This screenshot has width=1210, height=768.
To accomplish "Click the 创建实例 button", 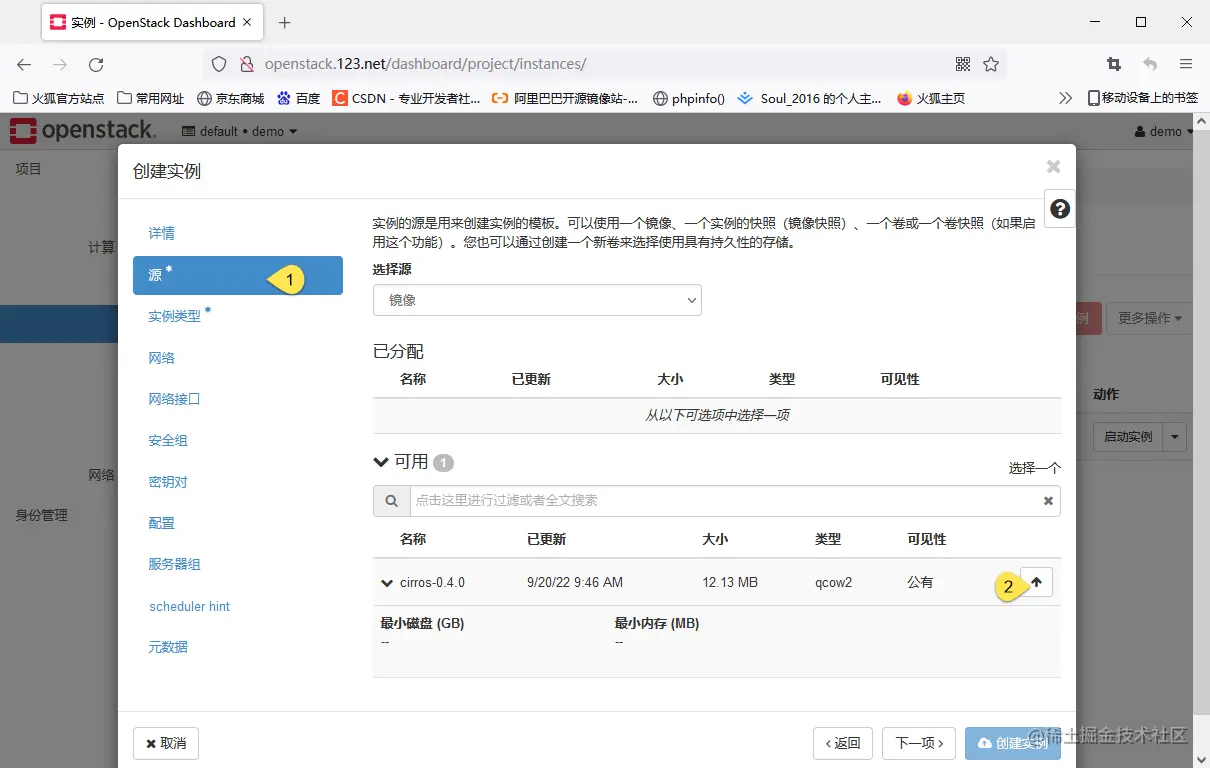I will point(1013,743).
